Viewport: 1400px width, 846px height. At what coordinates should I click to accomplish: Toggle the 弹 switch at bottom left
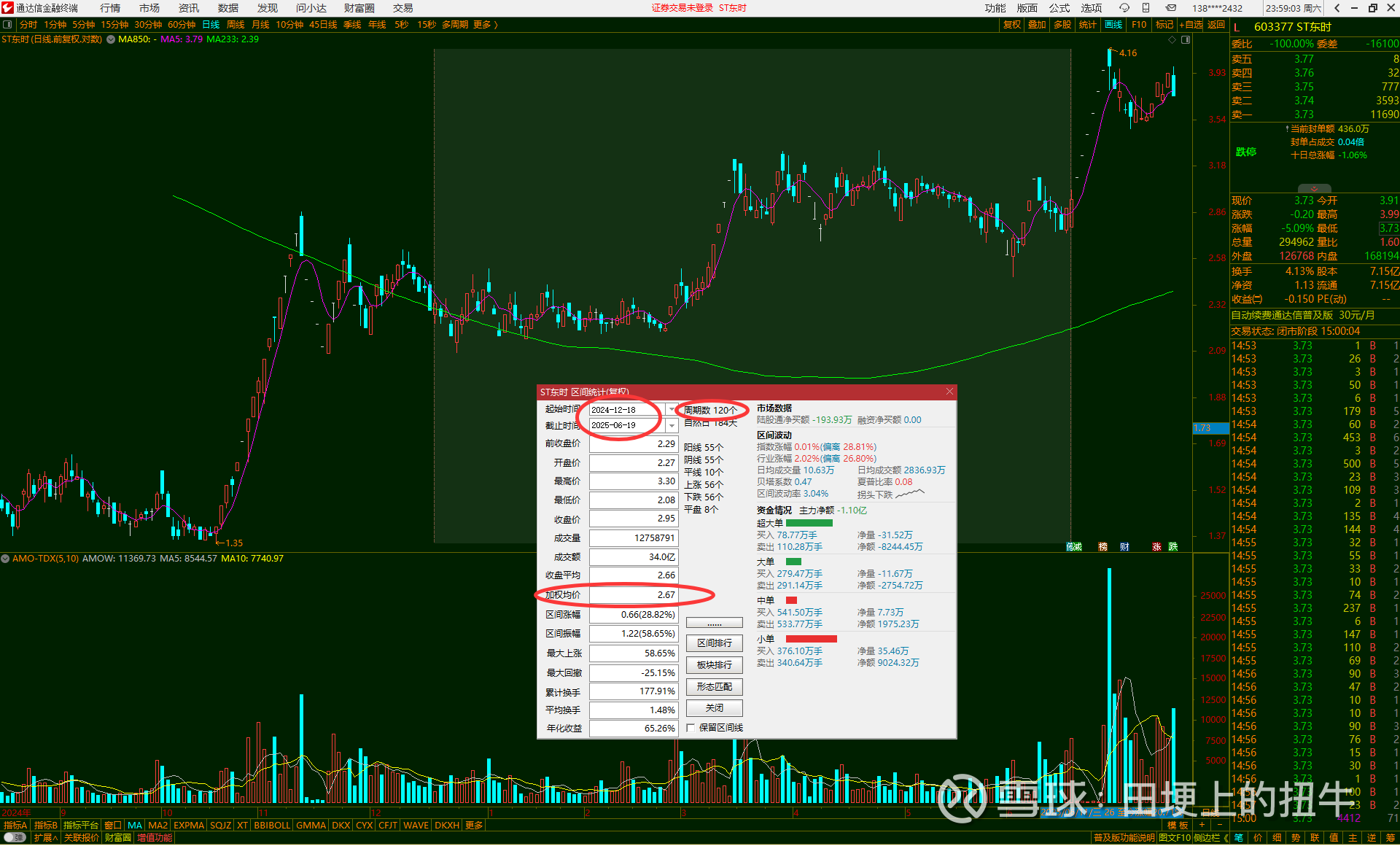[15, 838]
